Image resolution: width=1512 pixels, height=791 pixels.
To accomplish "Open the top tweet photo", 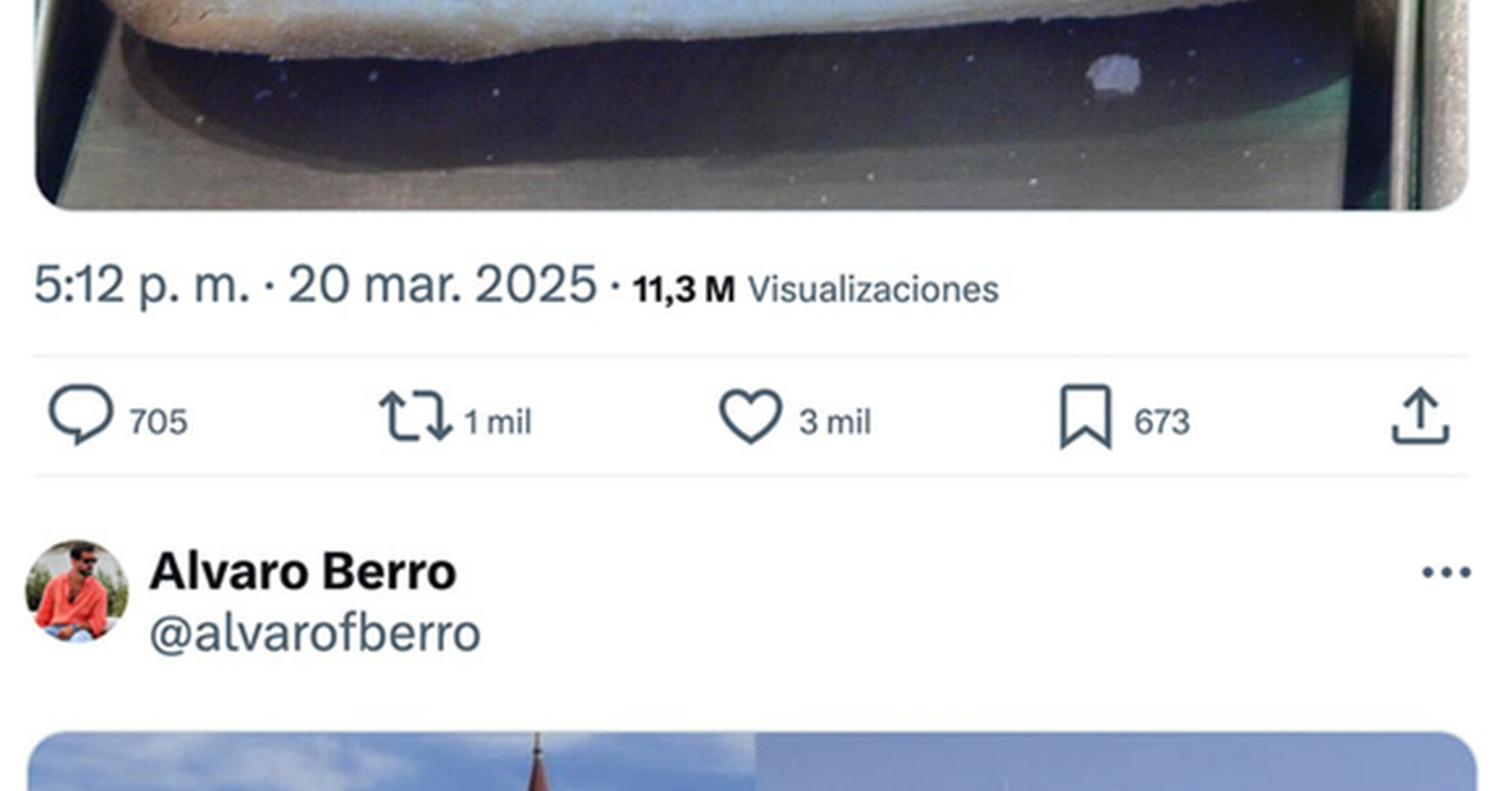I will tap(751, 104).
